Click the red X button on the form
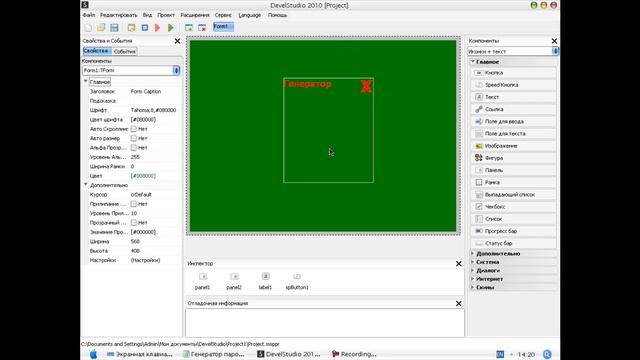Image resolution: width=640 pixels, height=360 pixels. point(366,86)
